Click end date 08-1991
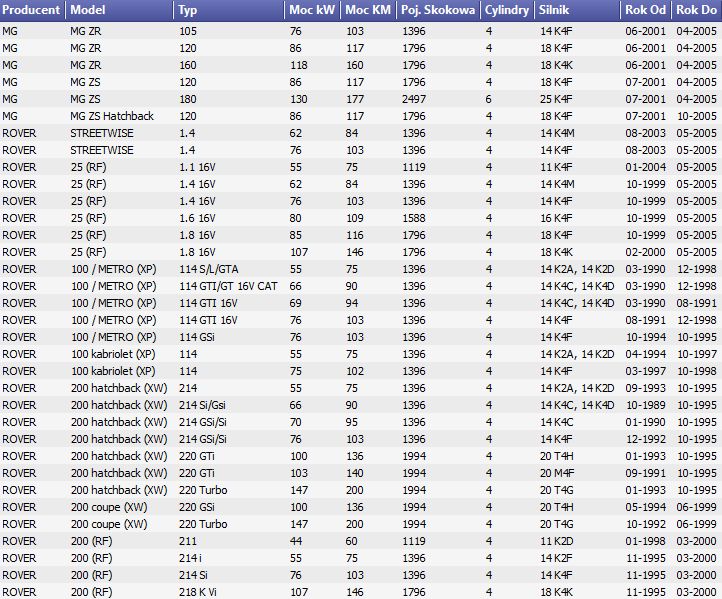Image resolution: width=722 pixels, height=599 pixels. point(697,303)
